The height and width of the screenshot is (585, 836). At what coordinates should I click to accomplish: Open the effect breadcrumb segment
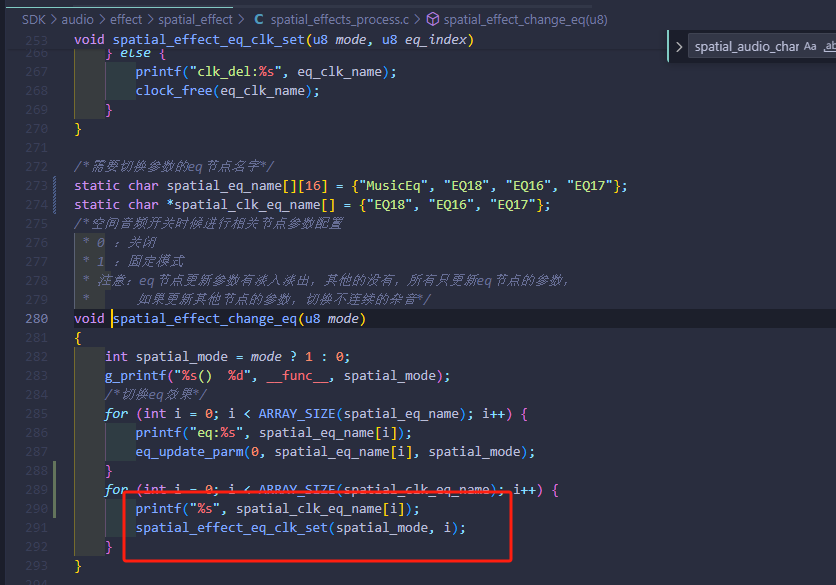pyautogui.click(x=126, y=20)
